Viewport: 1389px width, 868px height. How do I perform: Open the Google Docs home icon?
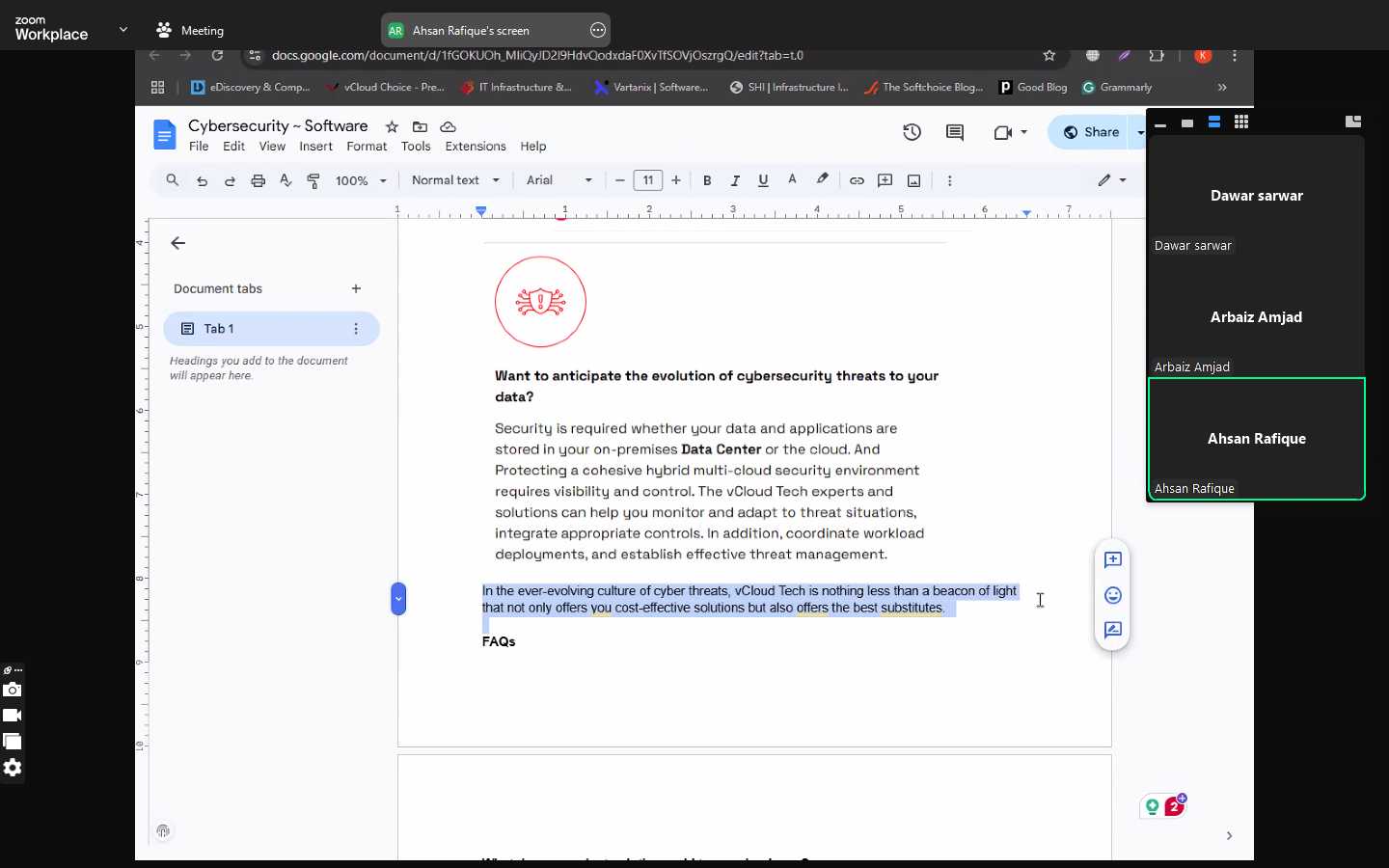[165, 135]
